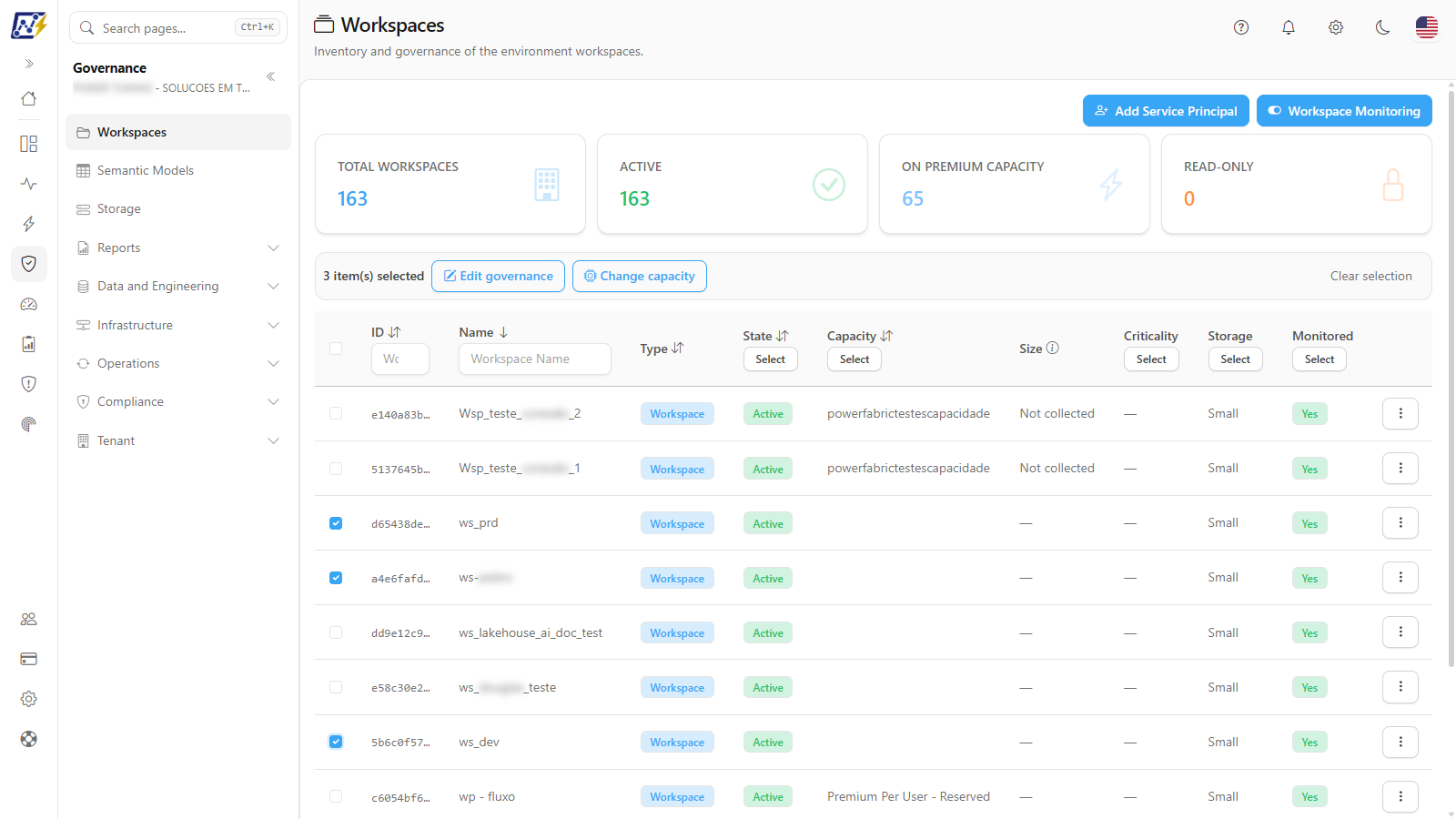Open the support lifebuoy icon in the left rail
1456x819 pixels.
click(29, 739)
